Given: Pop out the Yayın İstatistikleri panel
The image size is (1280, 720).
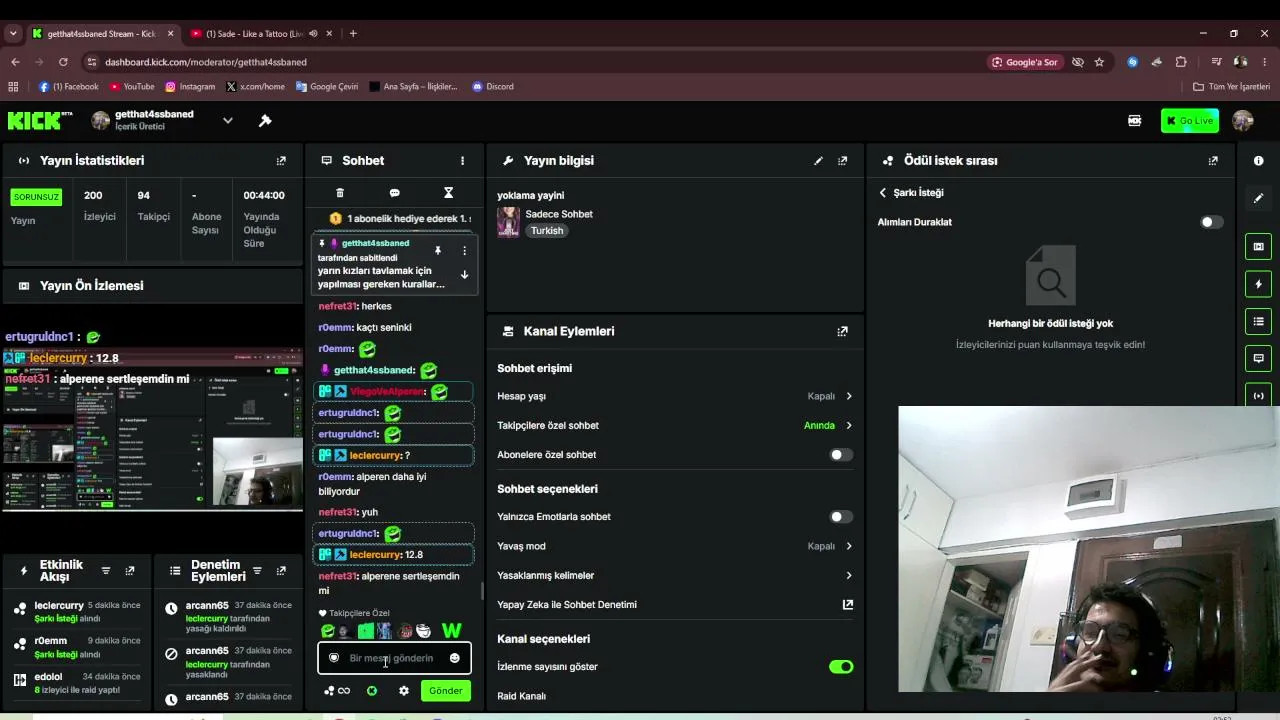Looking at the screenshot, I should 281,161.
